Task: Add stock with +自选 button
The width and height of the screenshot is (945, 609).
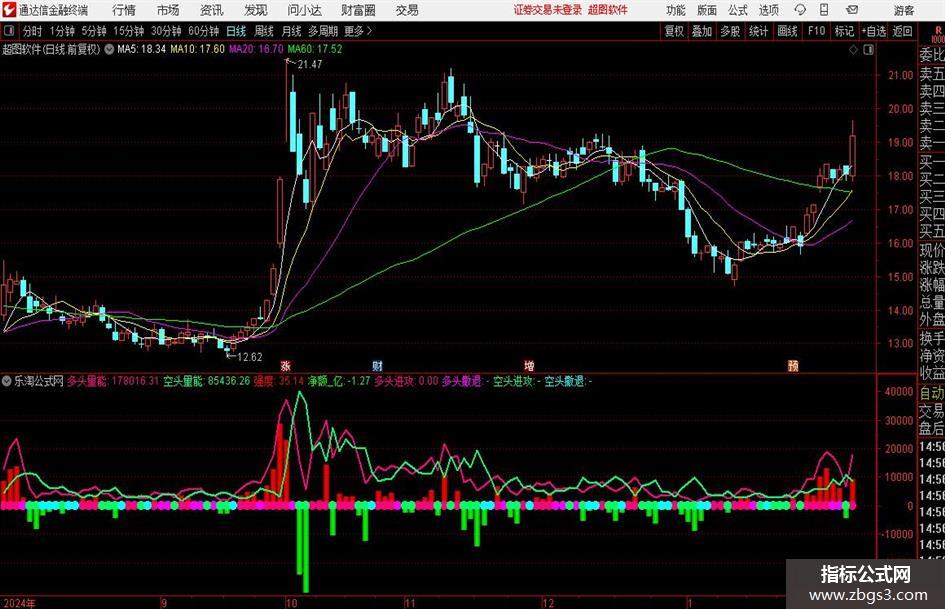Action: point(874,31)
